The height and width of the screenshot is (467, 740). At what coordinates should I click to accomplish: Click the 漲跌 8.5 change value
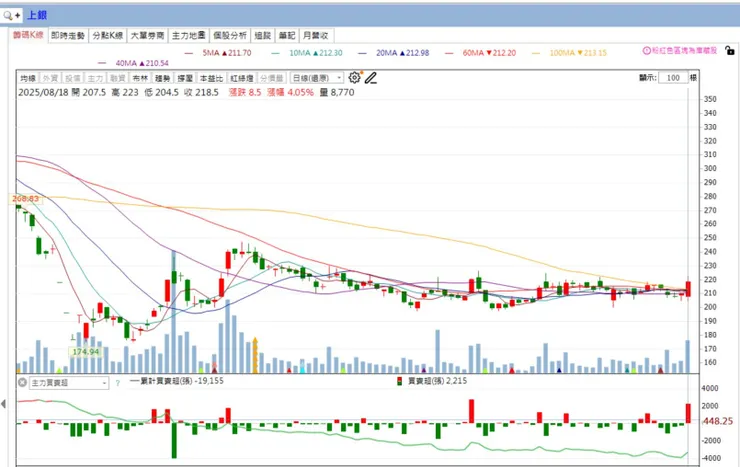(x=245, y=92)
